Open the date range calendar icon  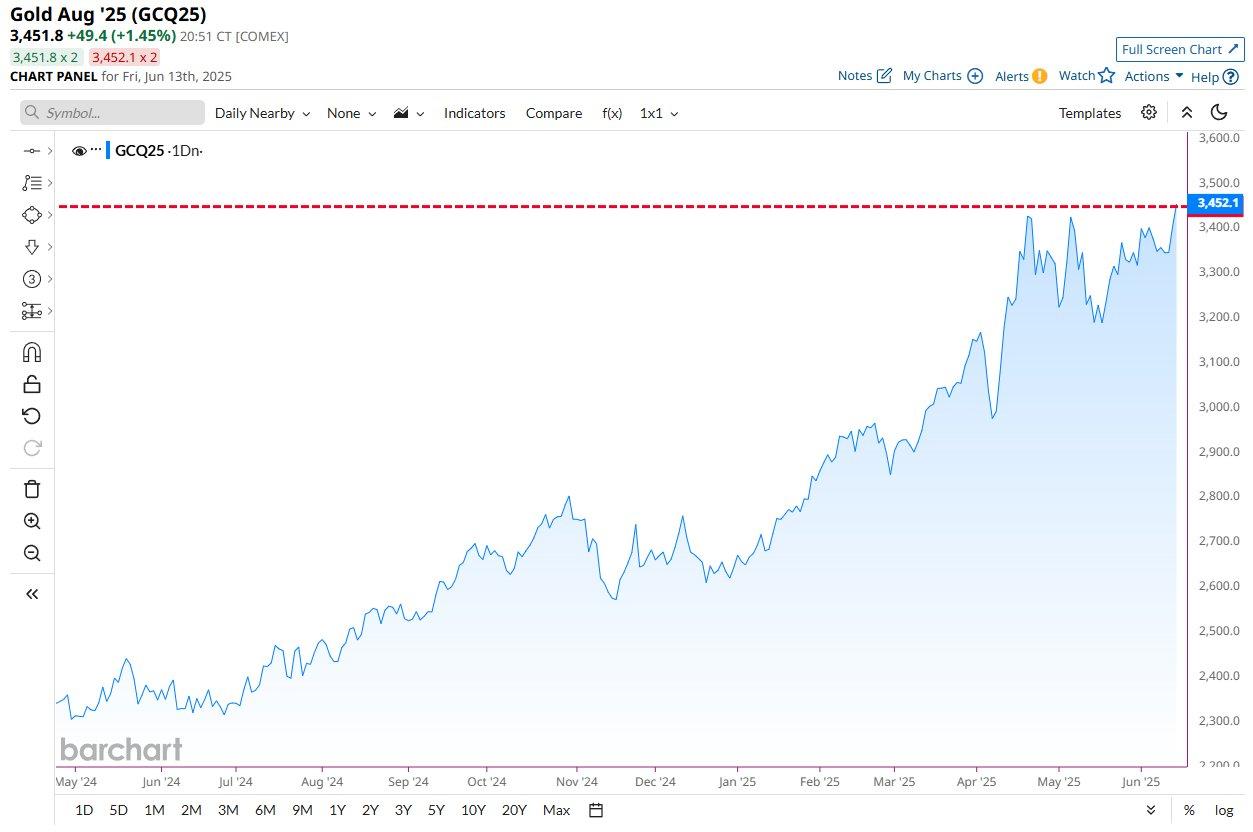pyautogui.click(x=596, y=810)
